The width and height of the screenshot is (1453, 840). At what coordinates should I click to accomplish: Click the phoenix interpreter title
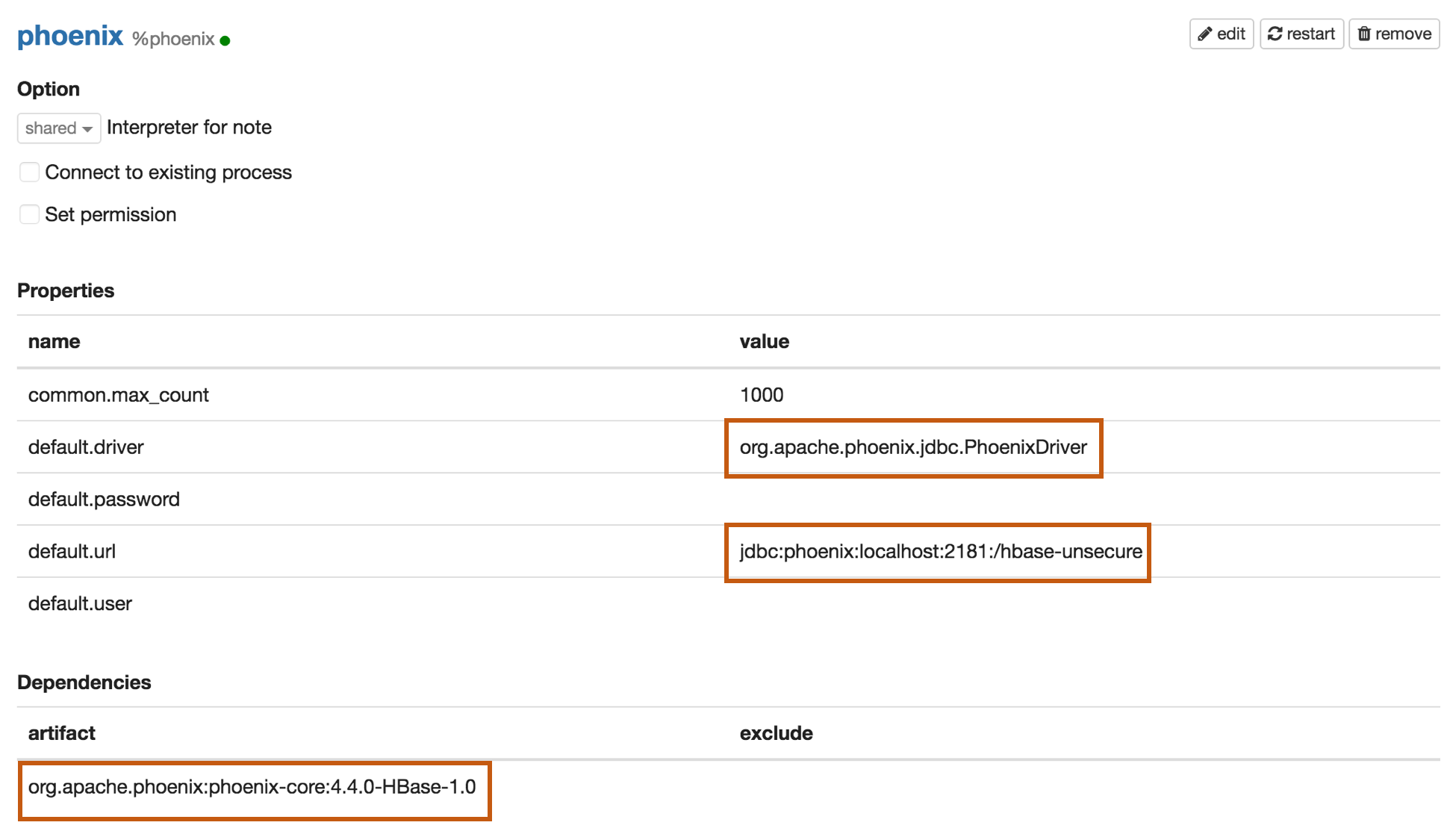click(x=70, y=36)
